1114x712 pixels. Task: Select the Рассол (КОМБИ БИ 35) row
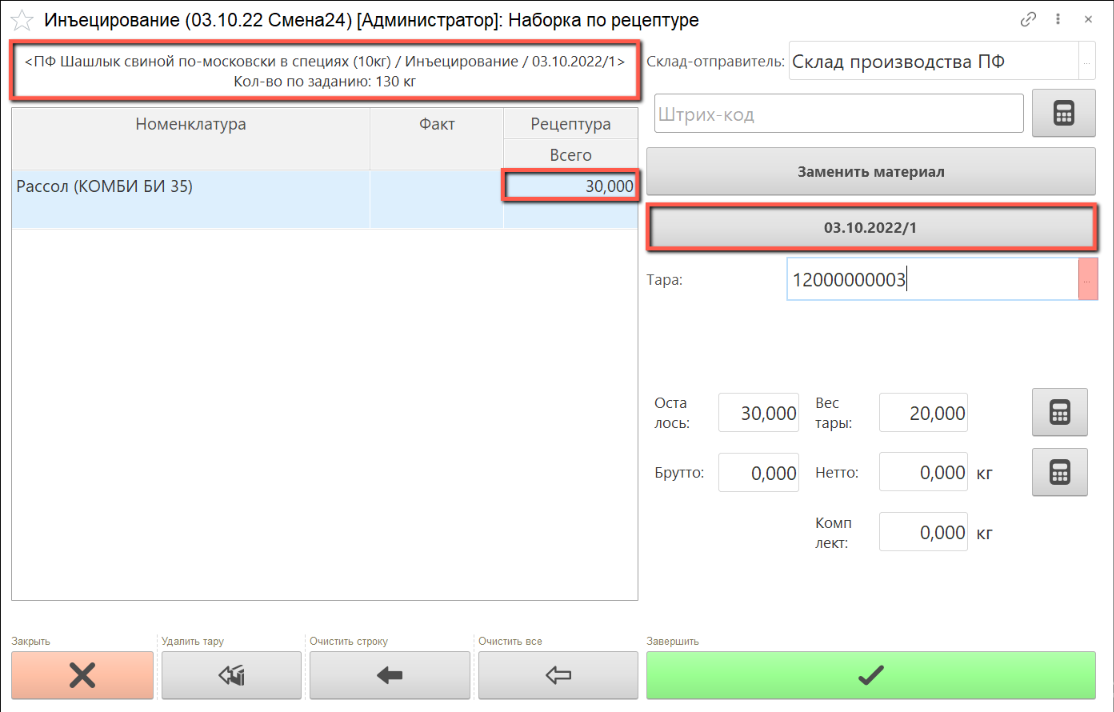click(190, 186)
